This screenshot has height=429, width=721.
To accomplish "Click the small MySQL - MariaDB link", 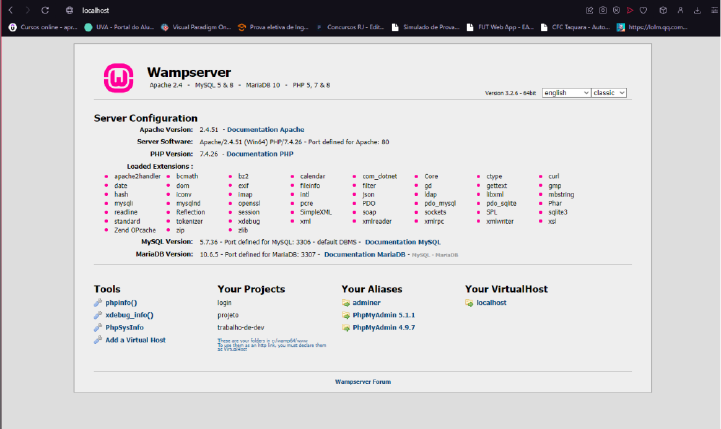I will coord(435,255).
